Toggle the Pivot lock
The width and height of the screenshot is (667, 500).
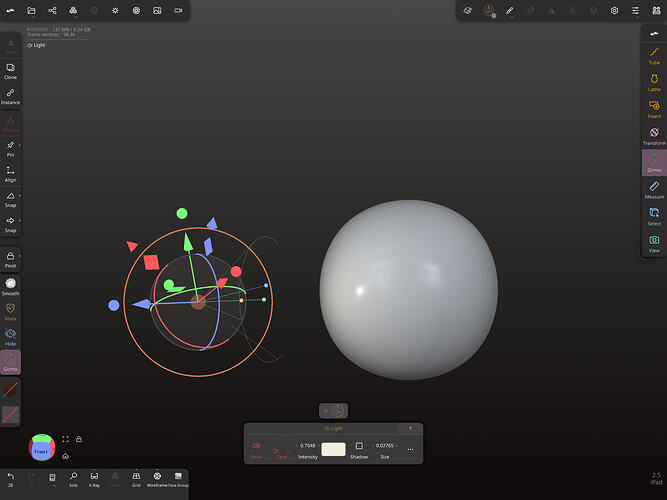(11, 259)
